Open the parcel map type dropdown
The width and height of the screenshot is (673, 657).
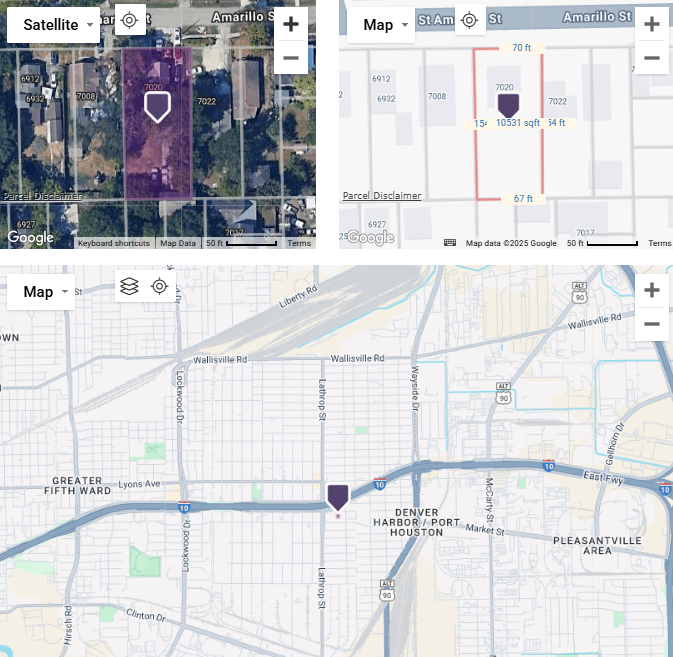[381, 25]
